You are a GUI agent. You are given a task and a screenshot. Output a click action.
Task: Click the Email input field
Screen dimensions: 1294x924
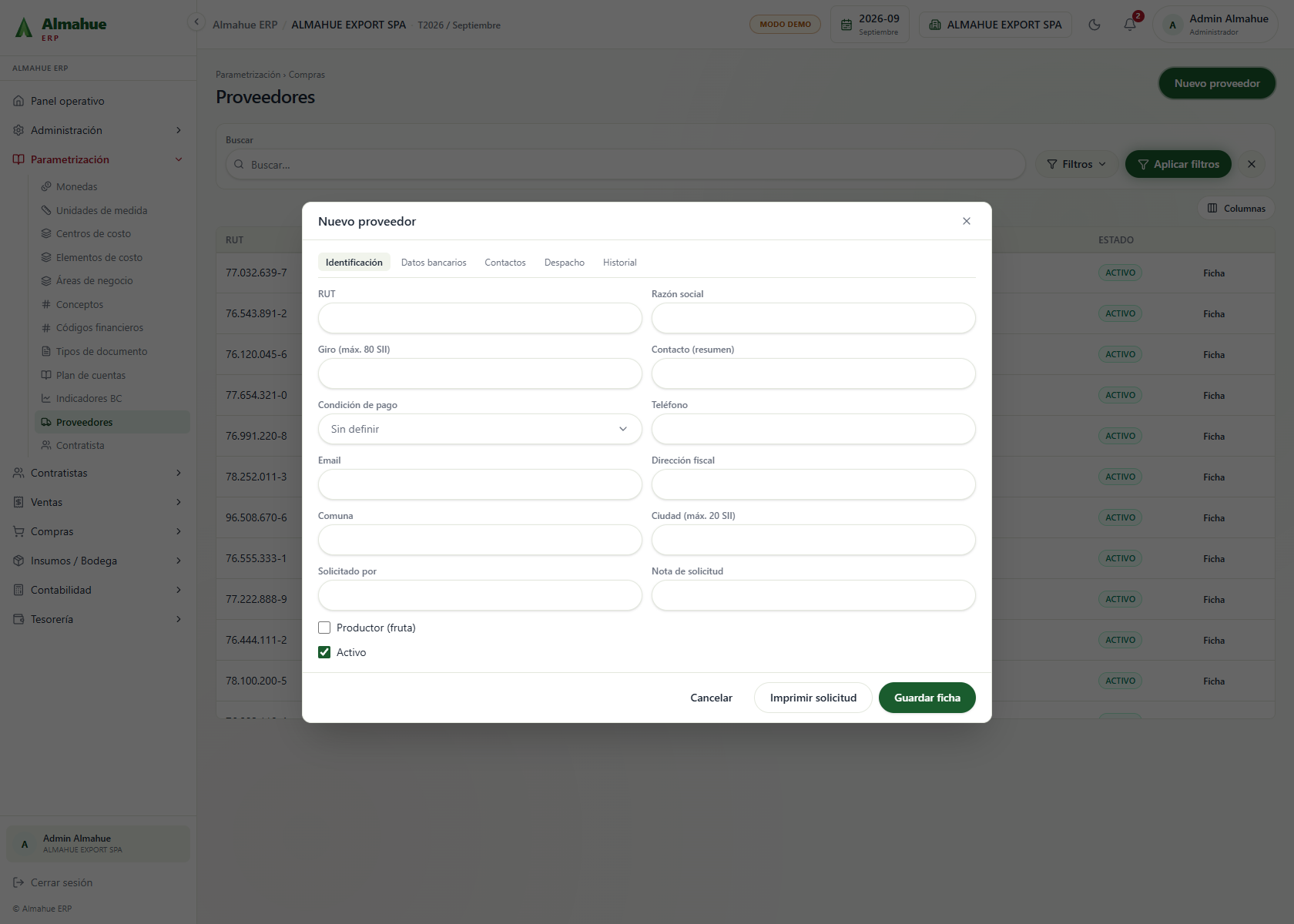(480, 484)
